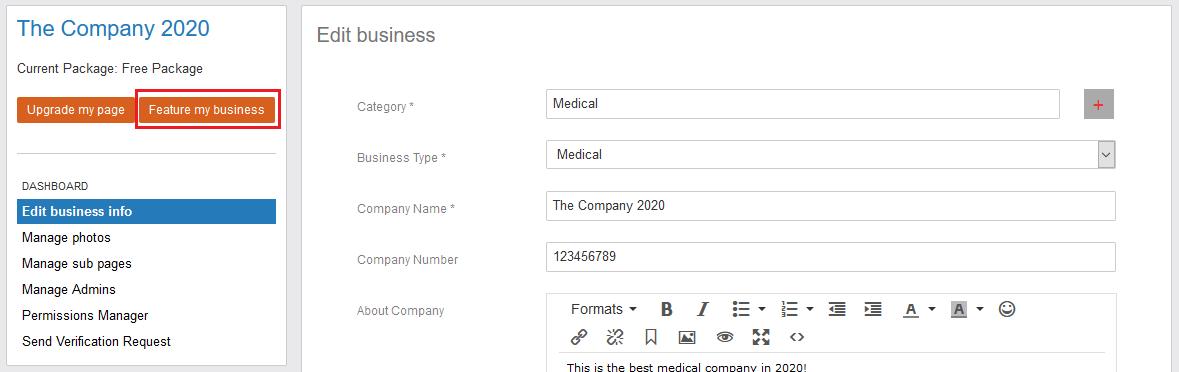Insert a link with chain icon
The height and width of the screenshot is (372, 1179).
point(579,337)
